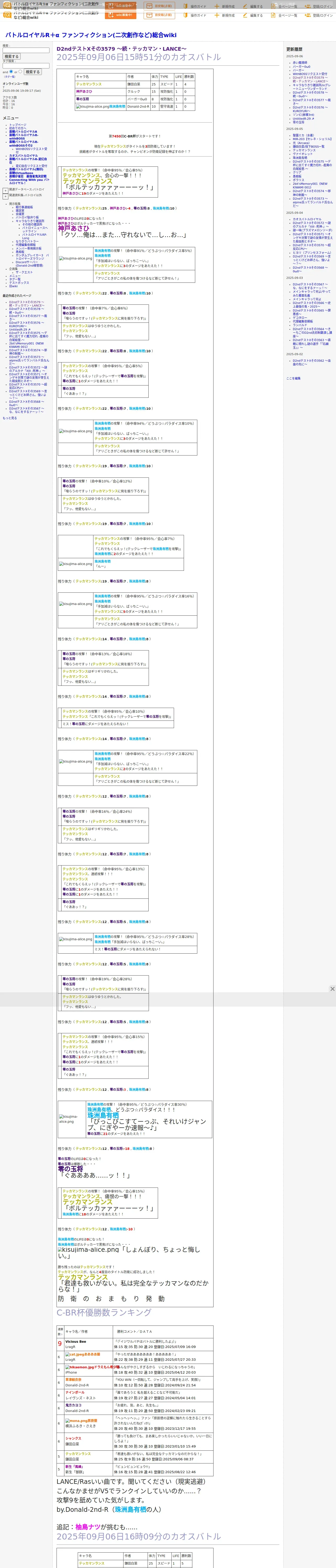
Task: Click 検索する button beside and/or radios
Action: coord(32,72)
